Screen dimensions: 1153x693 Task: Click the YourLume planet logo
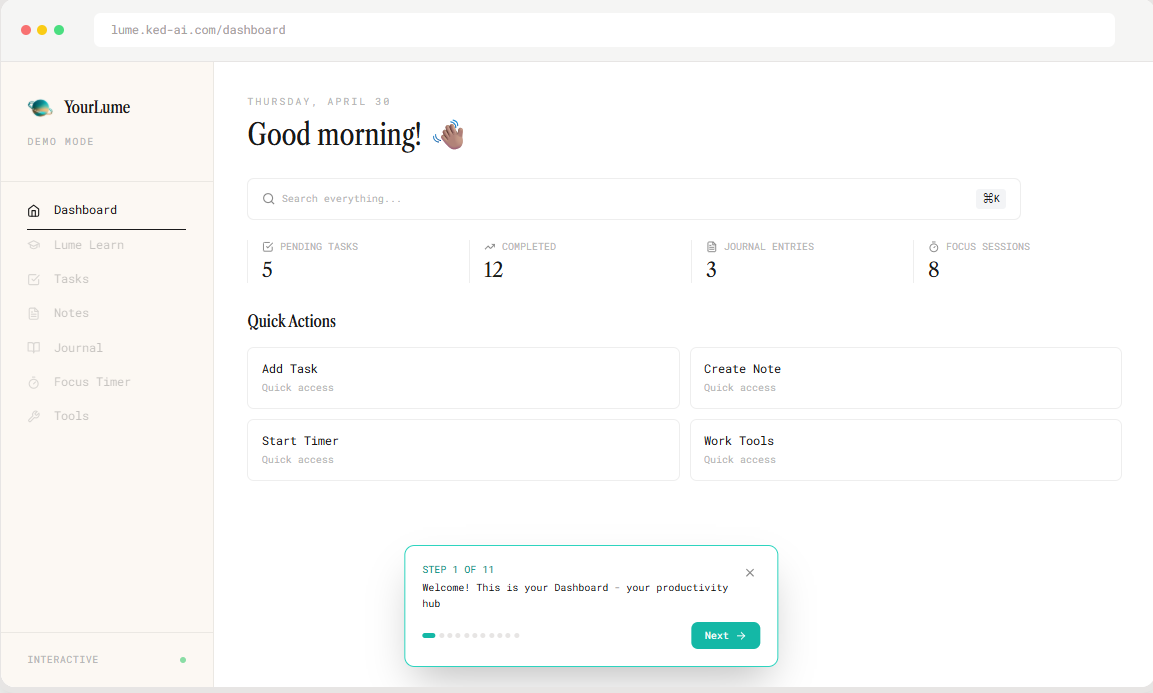(40, 107)
